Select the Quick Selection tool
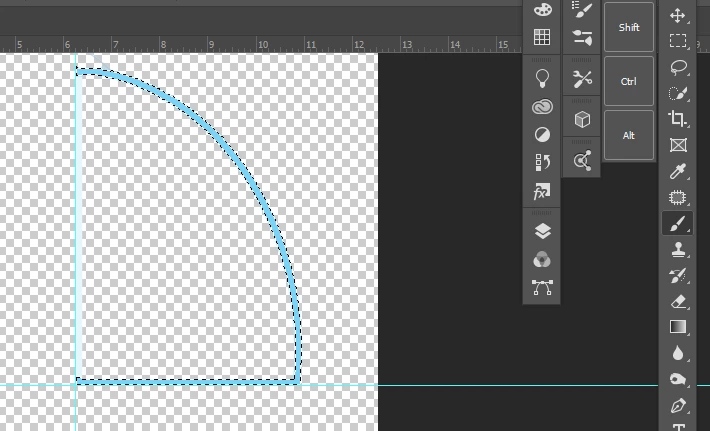The image size is (710, 431). (677, 93)
